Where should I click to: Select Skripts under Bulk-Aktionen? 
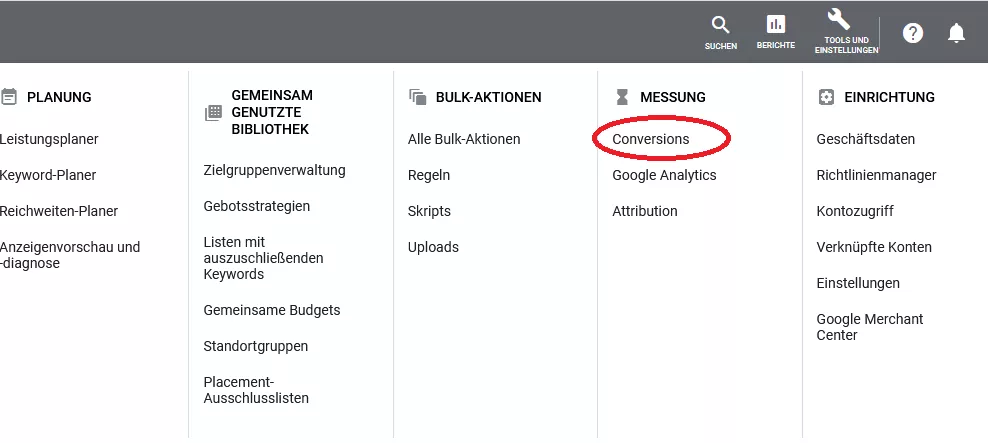click(x=429, y=211)
